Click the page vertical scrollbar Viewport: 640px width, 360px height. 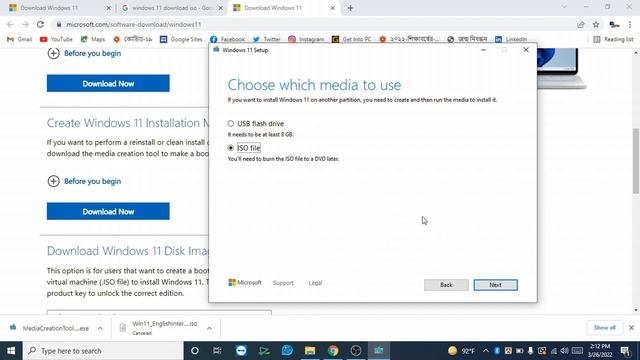(636, 161)
